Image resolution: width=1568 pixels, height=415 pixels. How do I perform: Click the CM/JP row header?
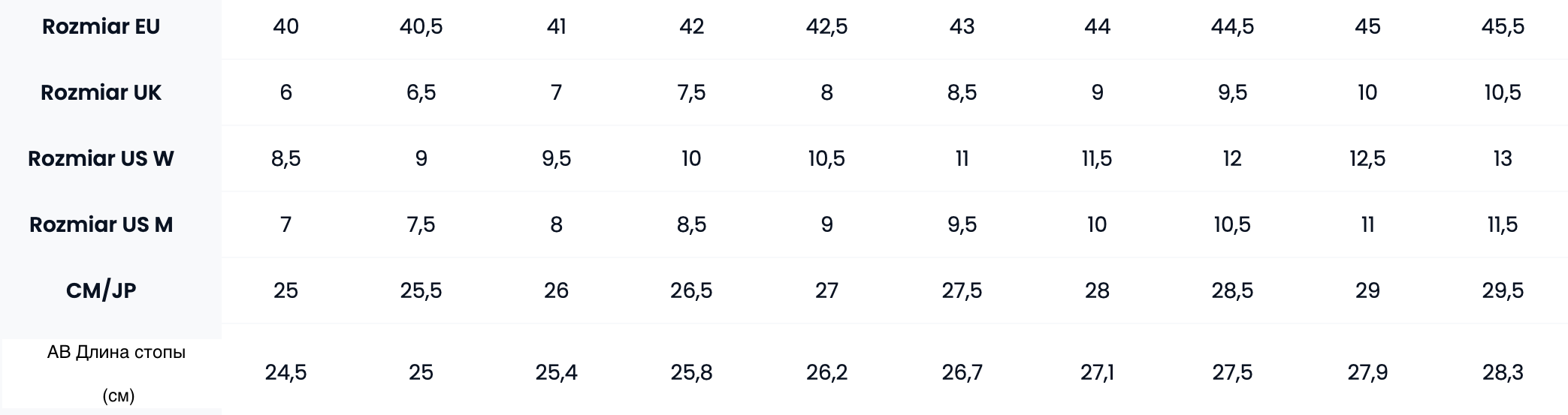101,291
